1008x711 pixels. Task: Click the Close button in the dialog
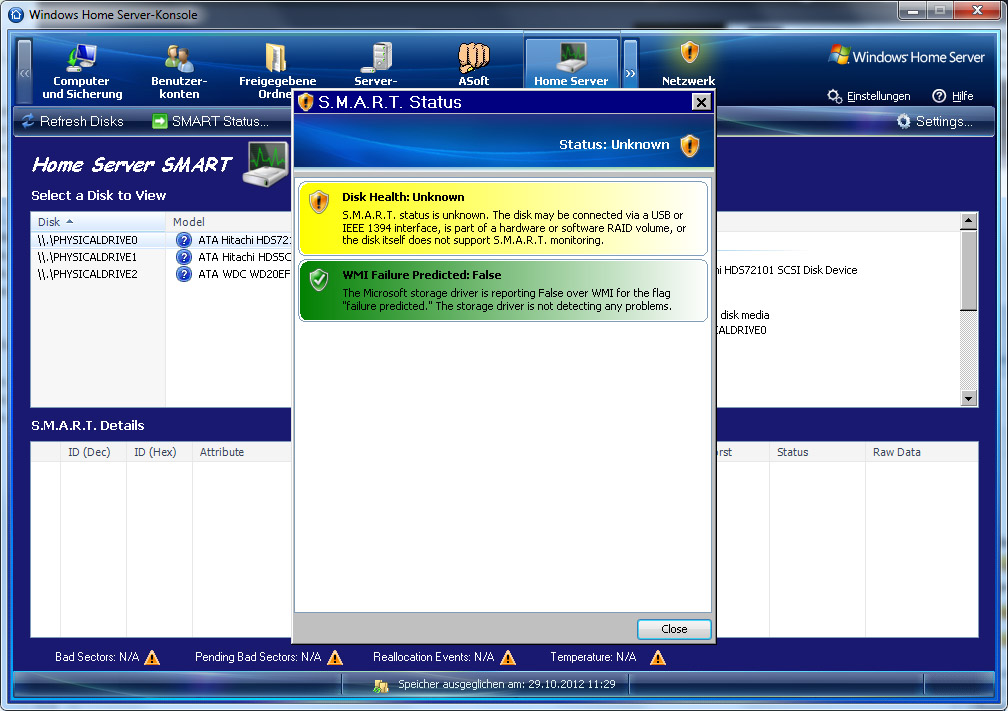[674, 629]
